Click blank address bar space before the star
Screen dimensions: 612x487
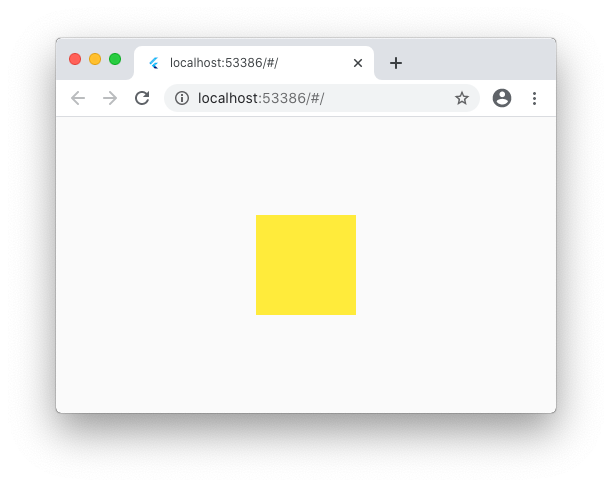pos(386,98)
